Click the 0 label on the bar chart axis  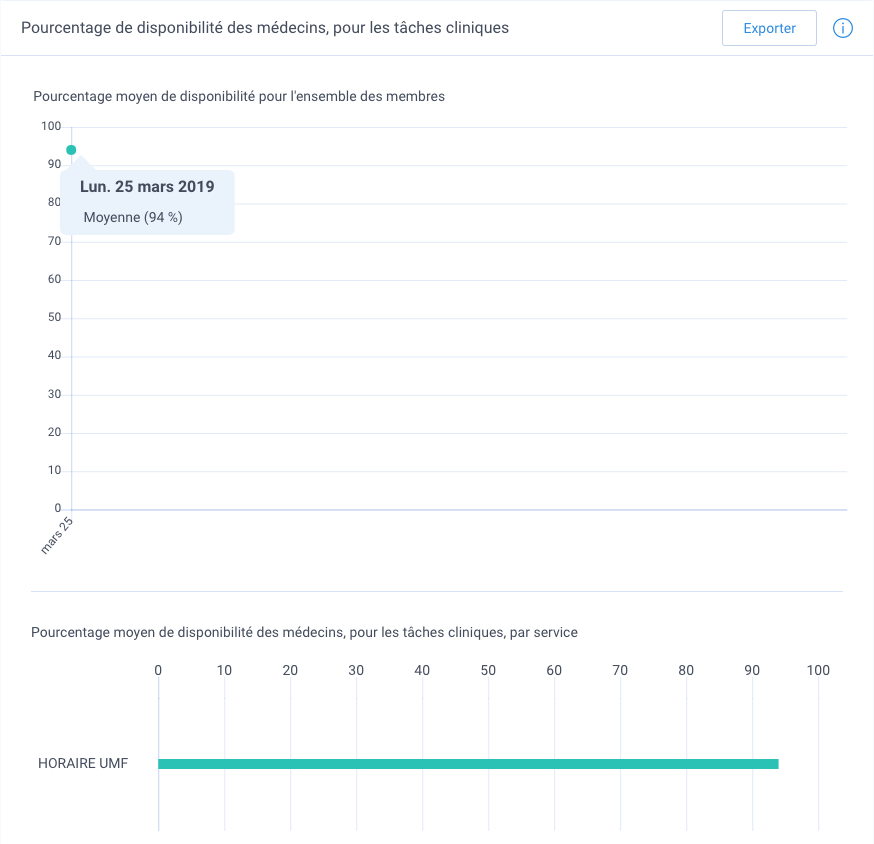coord(158,670)
